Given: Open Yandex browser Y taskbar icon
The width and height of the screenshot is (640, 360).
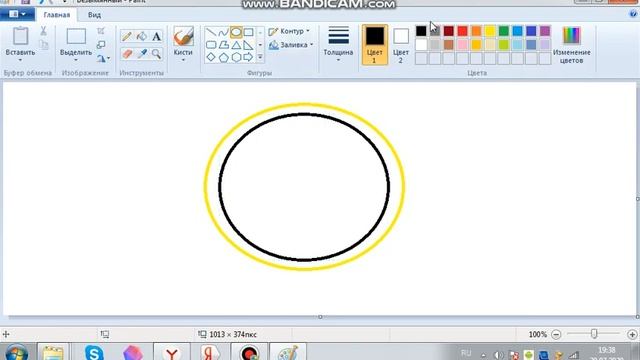Looking at the screenshot, I should [172, 353].
